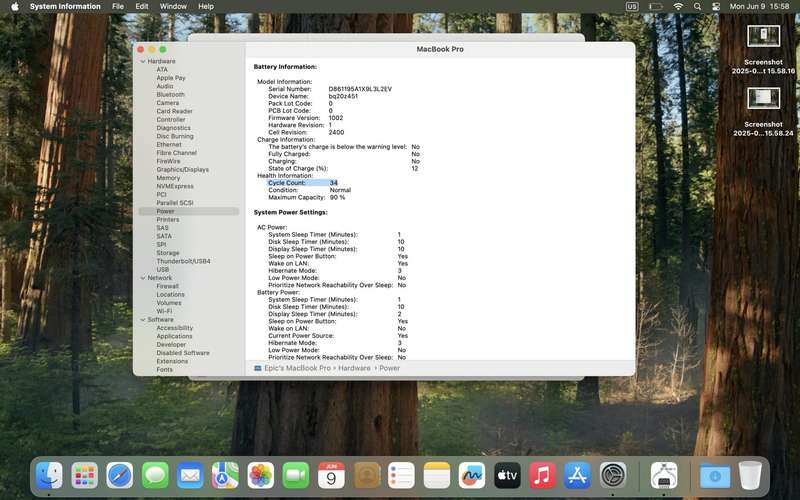Open the Window menu
The image size is (800, 500).
(x=173, y=7)
